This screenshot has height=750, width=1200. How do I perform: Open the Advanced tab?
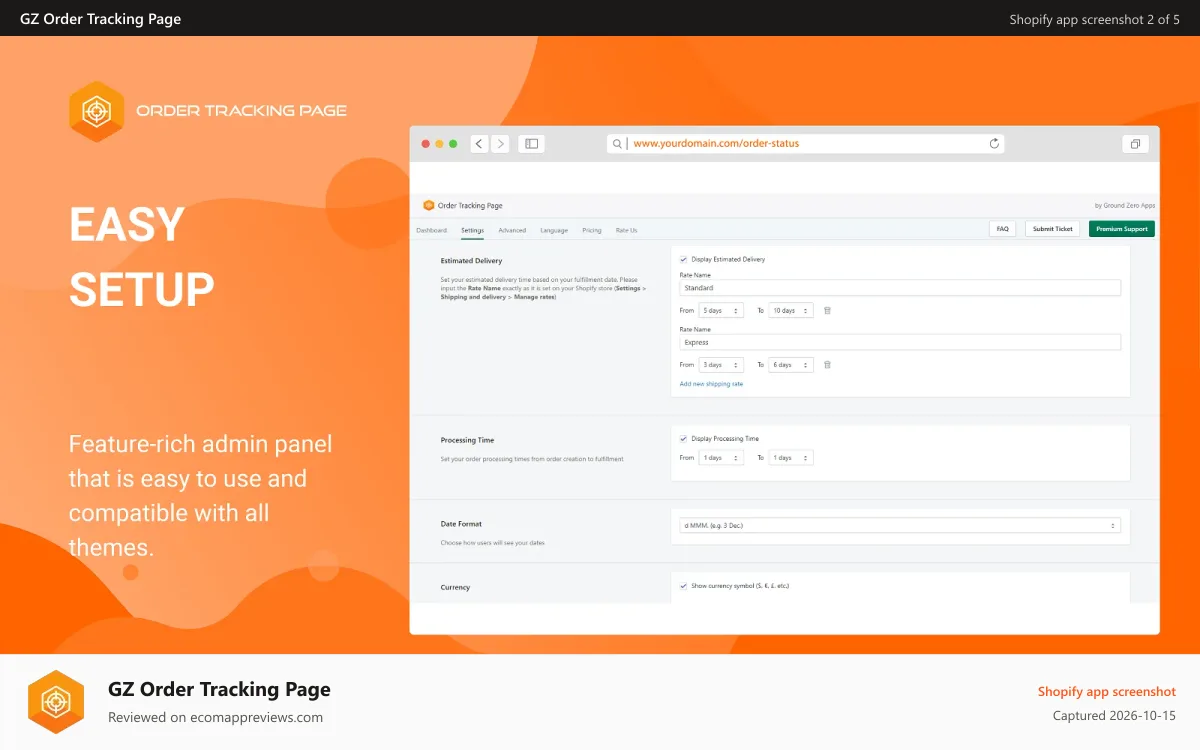512,230
